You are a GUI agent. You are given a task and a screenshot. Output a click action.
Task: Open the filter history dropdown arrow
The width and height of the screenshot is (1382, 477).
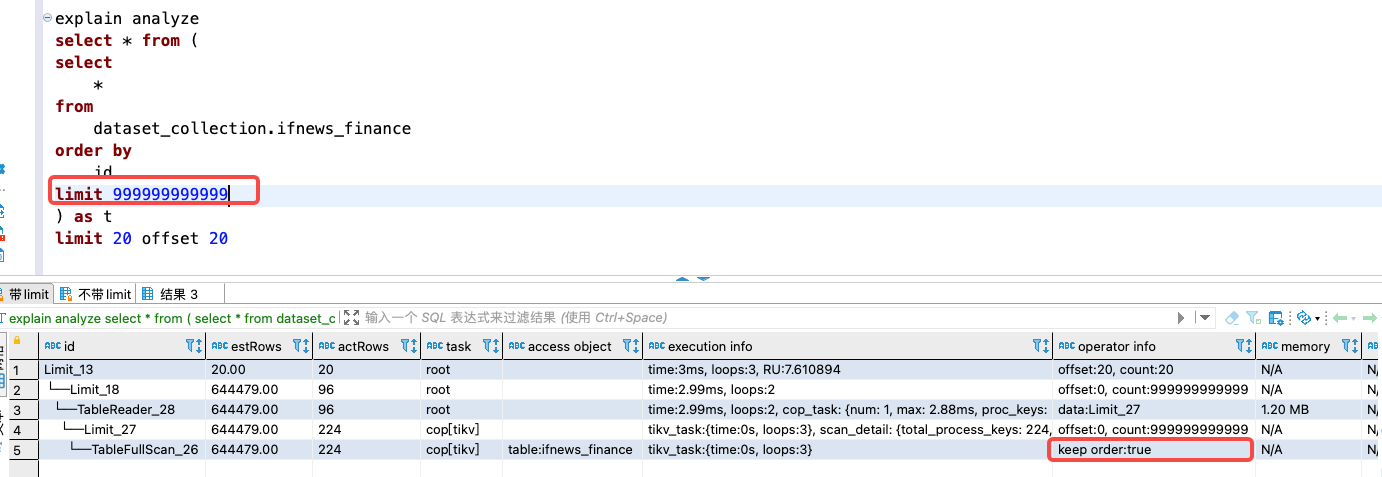point(1204,318)
